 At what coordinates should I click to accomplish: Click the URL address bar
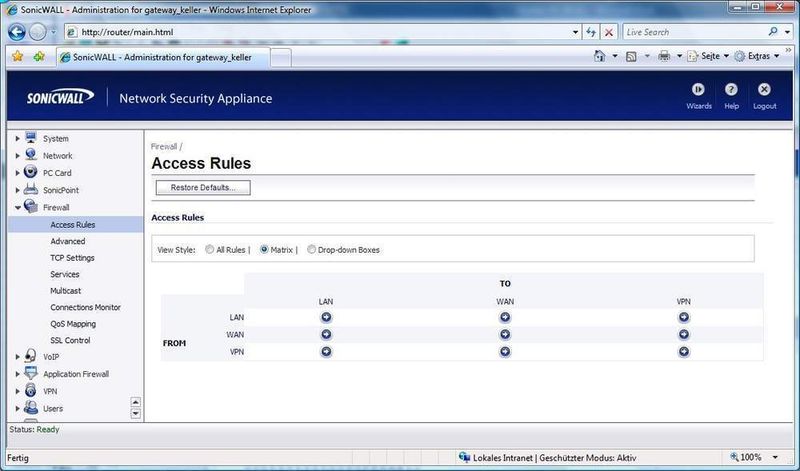tap(324, 32)
